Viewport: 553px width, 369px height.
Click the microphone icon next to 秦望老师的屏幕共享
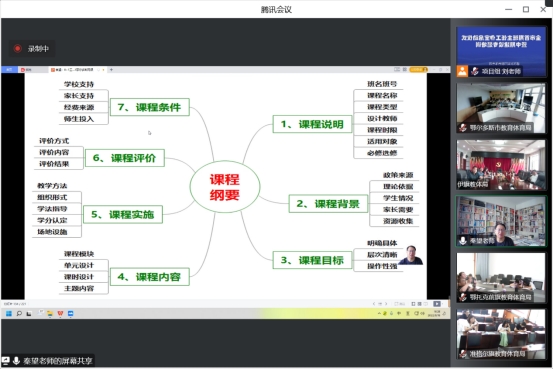click(16, 361)
